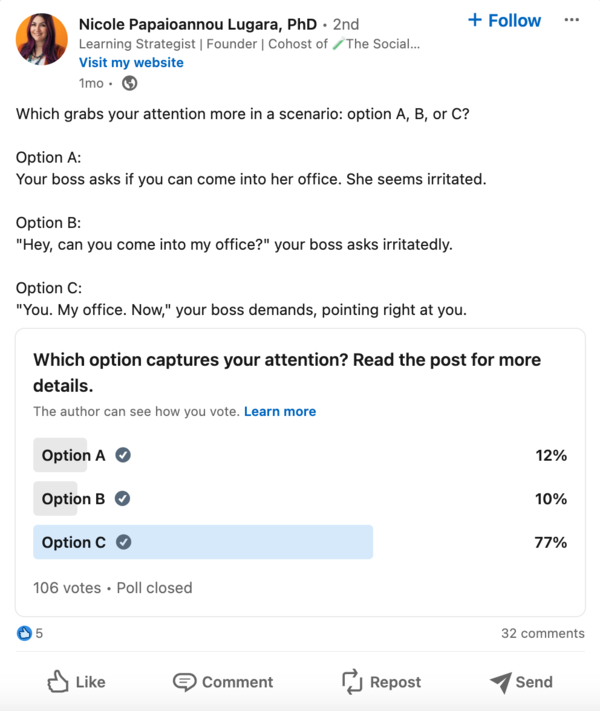Click the Learning Strategist headline text
Image resolution: width=600 pixels, height=711 pixels.
coord(248,44)
